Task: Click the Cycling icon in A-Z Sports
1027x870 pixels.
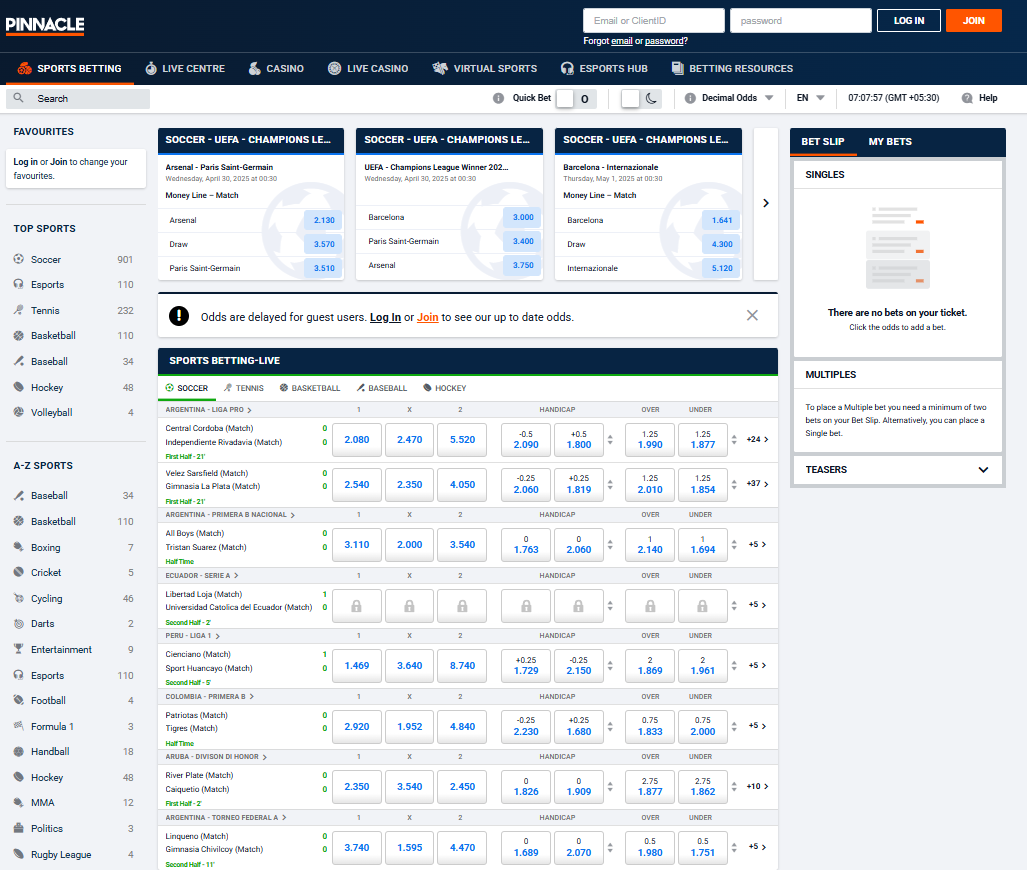Action: pos(19,598)
